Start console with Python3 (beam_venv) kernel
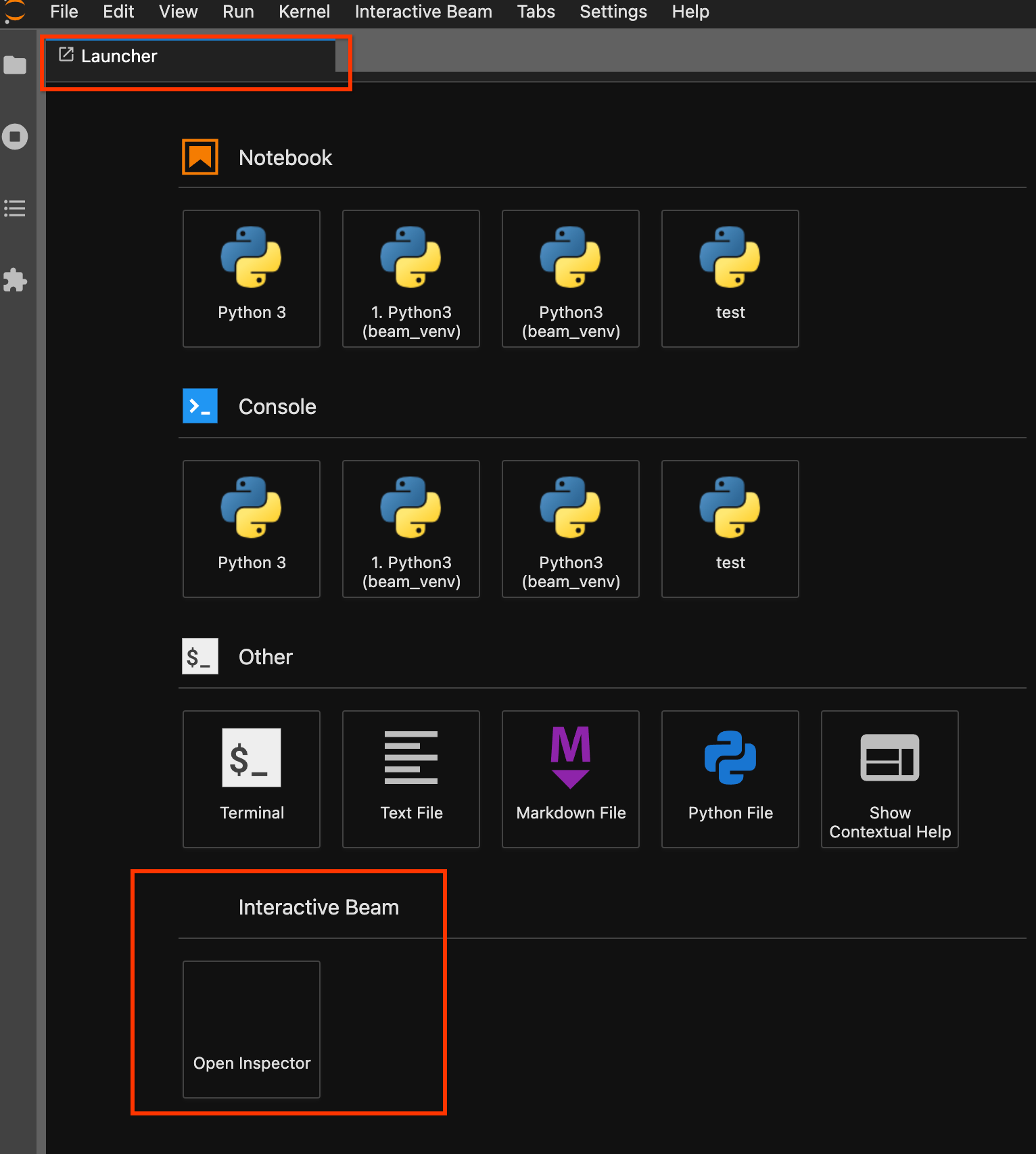This screenshot has height=1154, width=1036. coord(571,529)
